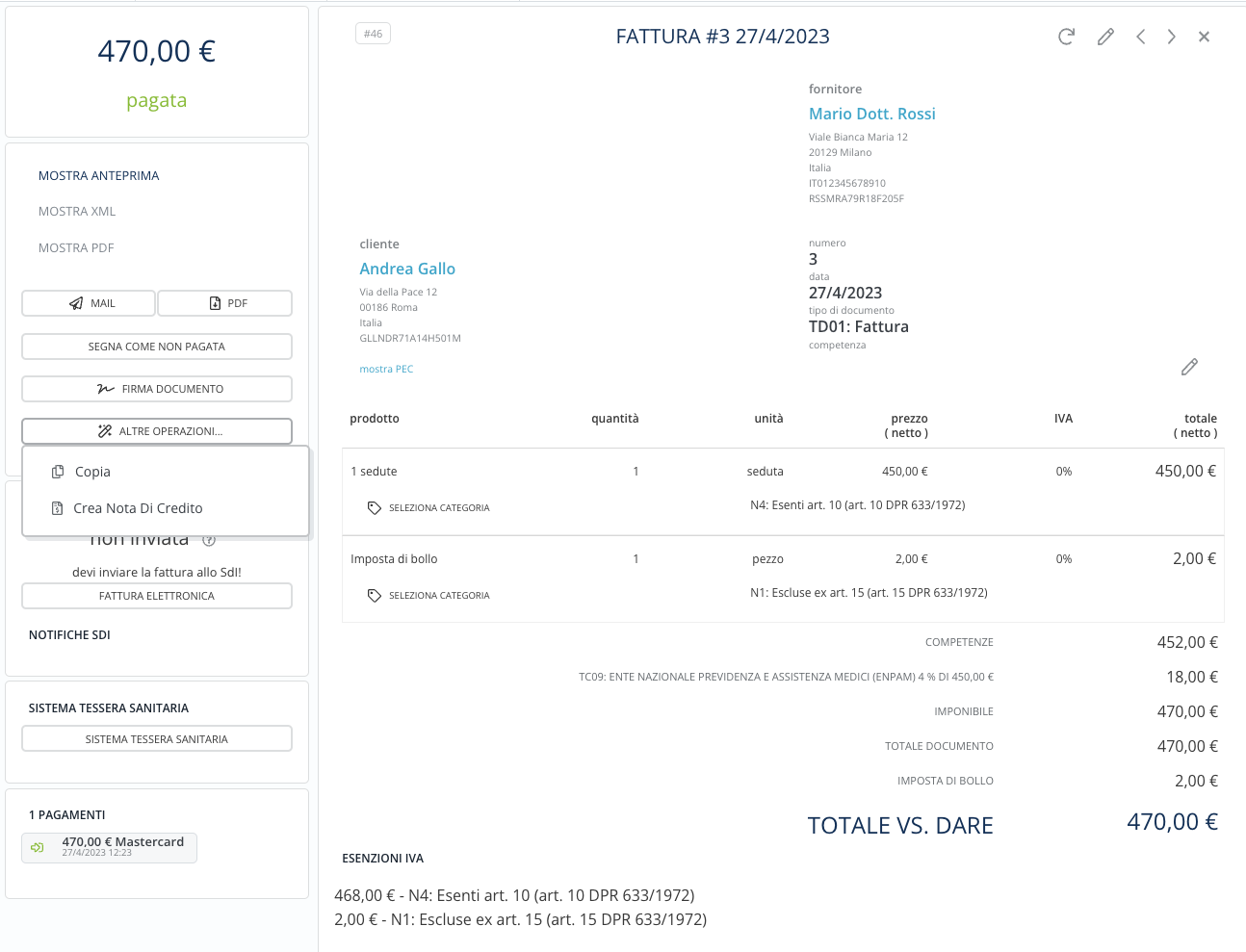Show the invoice preview via 'Mostra anteprima'

pos(99,176)
